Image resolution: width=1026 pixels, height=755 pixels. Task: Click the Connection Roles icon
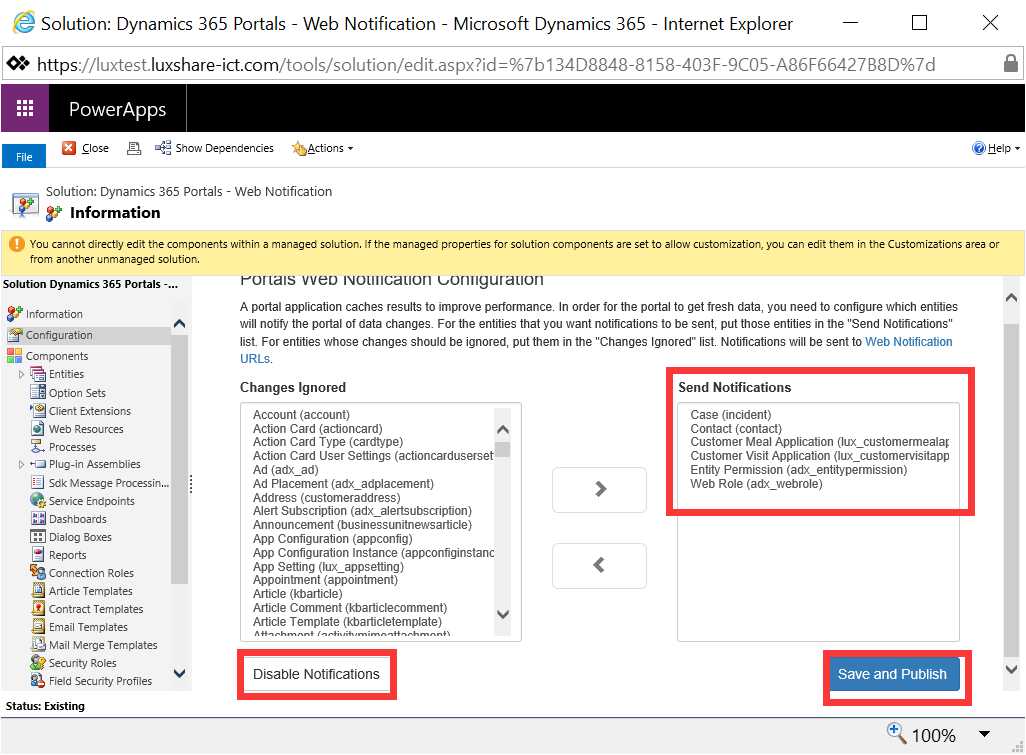38,572
